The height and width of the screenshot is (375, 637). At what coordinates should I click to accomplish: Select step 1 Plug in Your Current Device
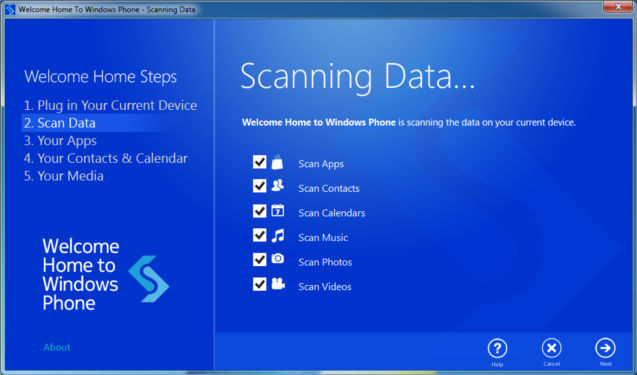(110, 106)
